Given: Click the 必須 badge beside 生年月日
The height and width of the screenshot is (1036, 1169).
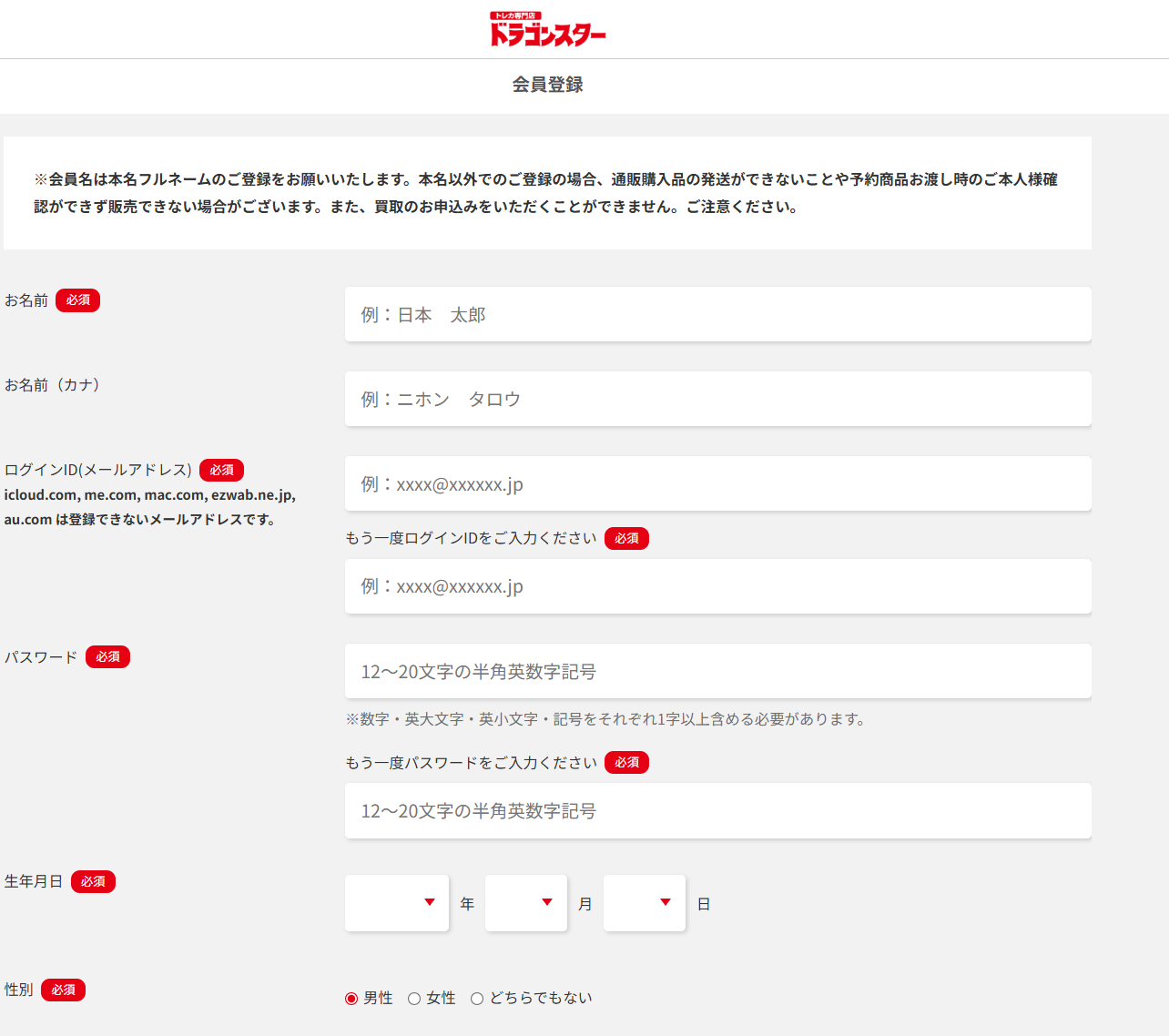Looking at the screenshot, I should (x=94, y=882).
